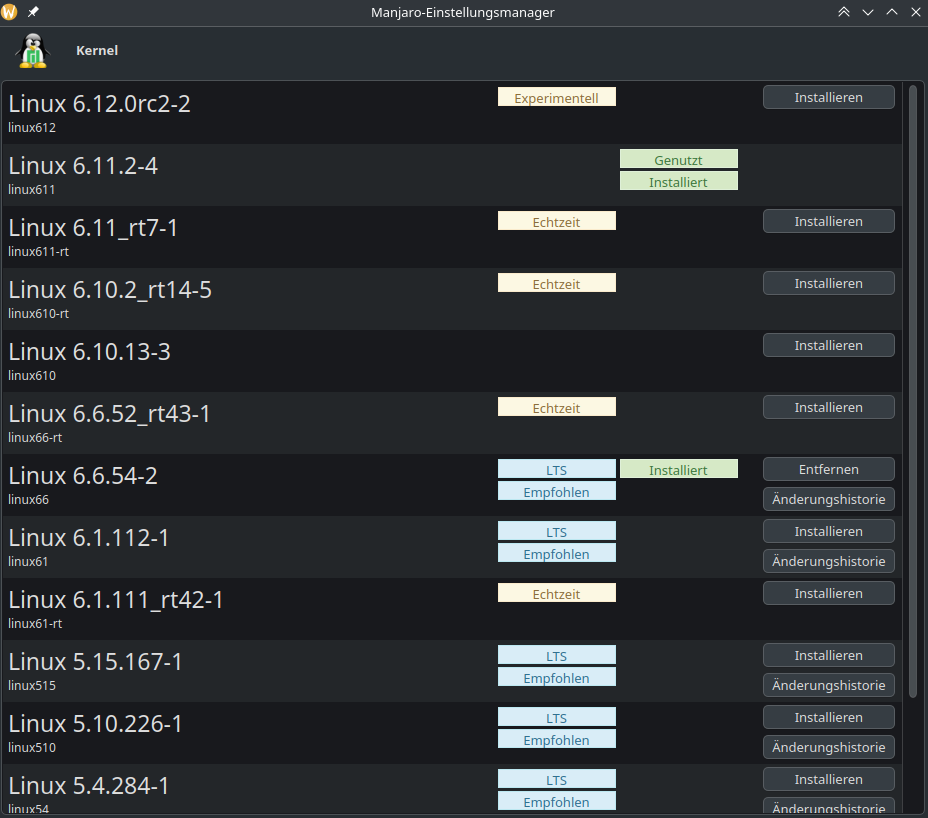
Task: Click the Installiert tag of Linux 6.6.54-2
Action: click(678, 469)
